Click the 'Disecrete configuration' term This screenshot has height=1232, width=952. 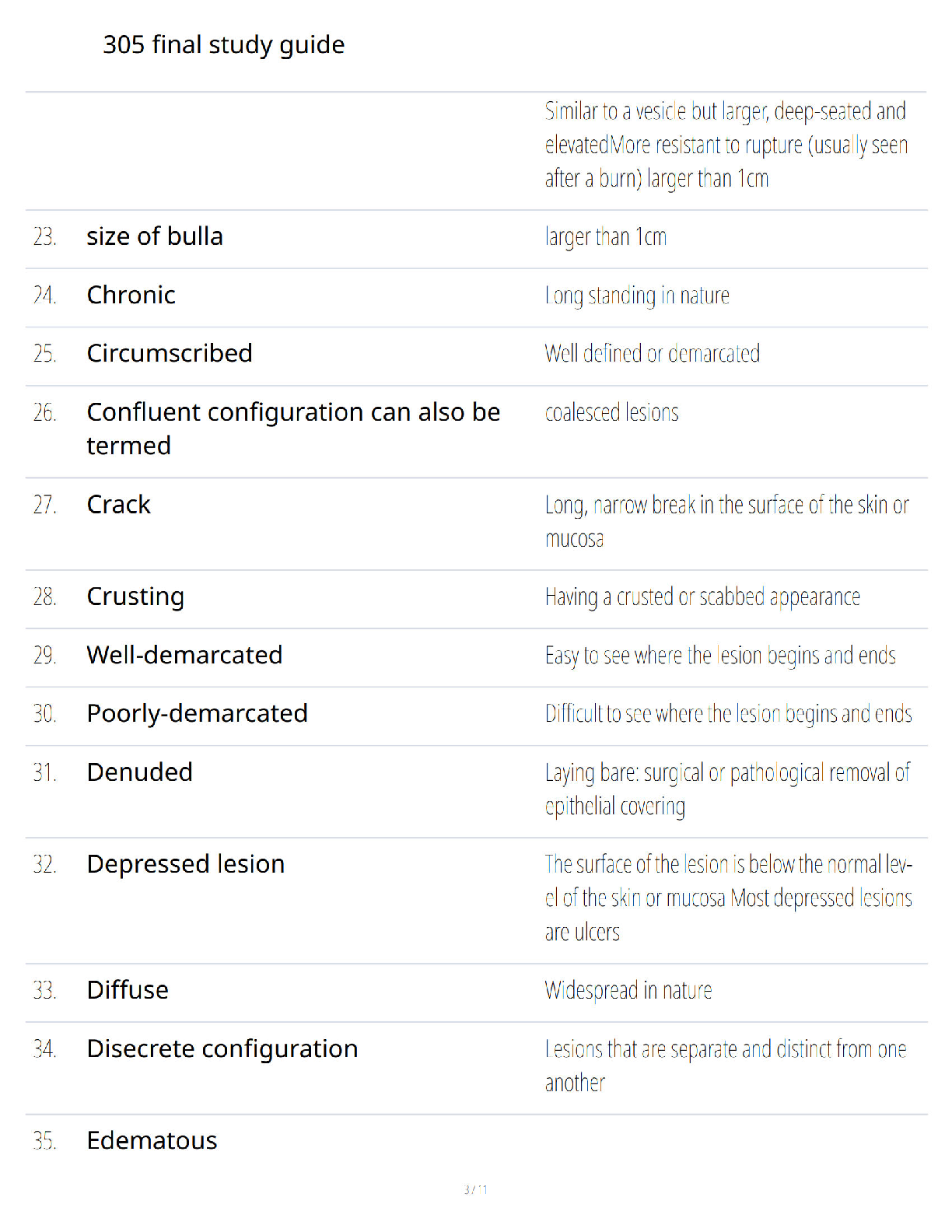pos(222,1049)
